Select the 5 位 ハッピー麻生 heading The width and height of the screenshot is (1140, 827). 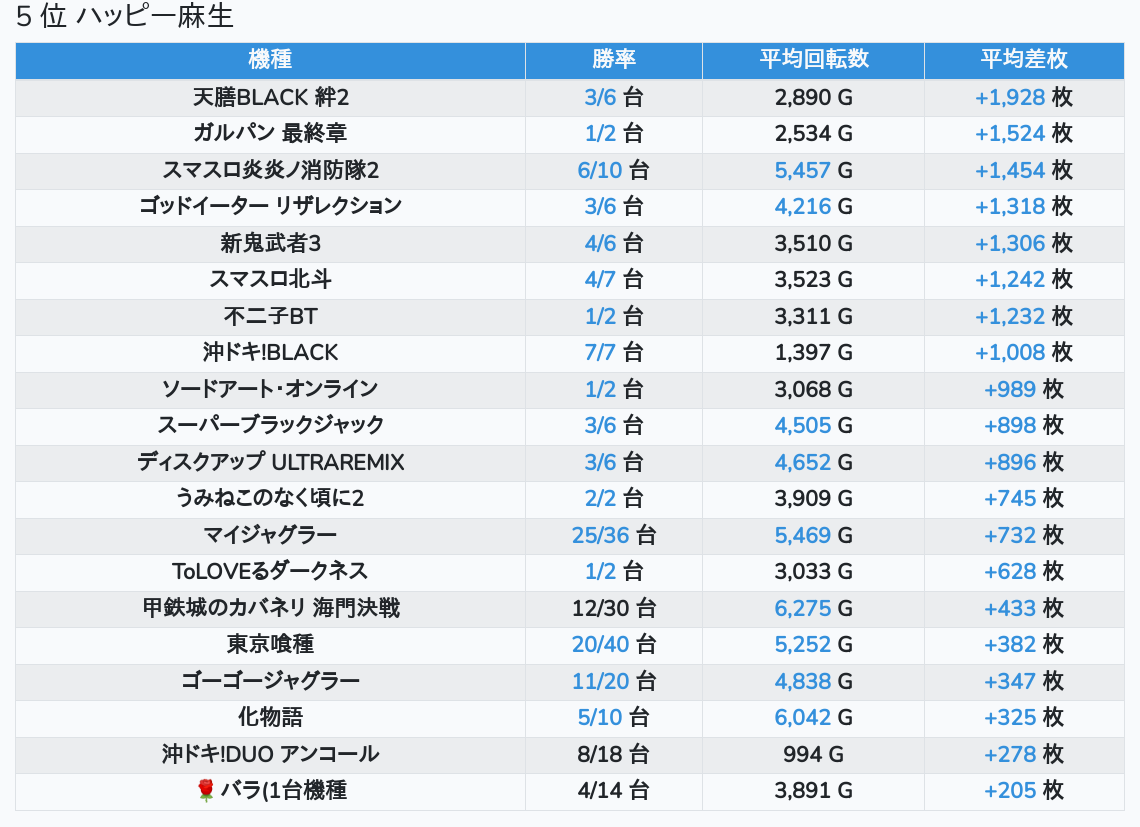pyautogui.click(x=125, y=17)
